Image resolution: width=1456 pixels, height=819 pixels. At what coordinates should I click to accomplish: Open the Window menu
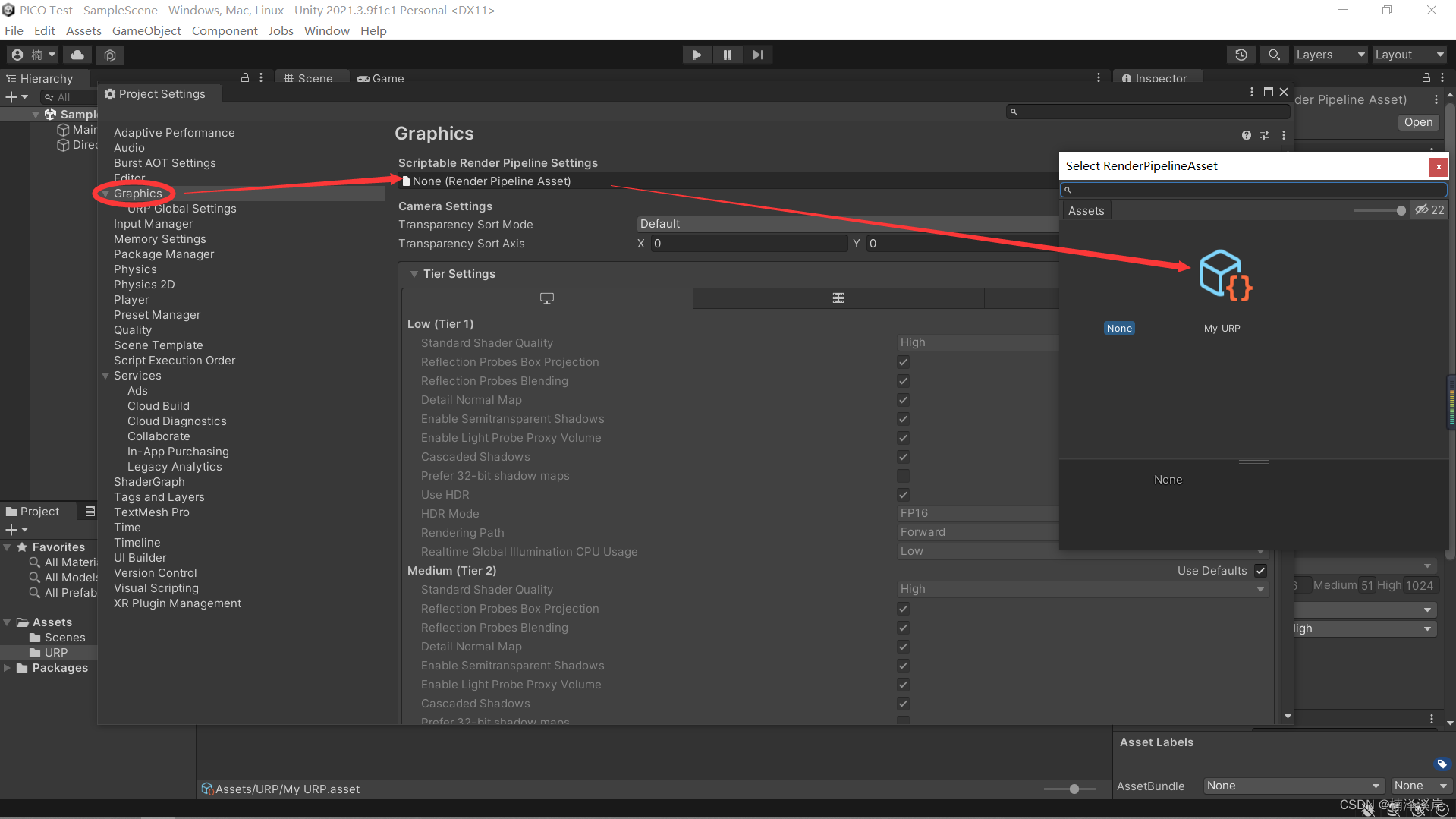click(x=326, y=31)
